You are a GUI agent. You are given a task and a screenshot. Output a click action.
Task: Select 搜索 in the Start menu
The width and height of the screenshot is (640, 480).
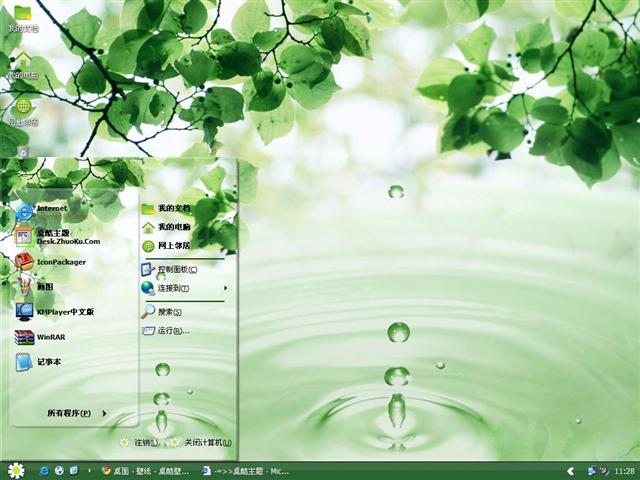[x=168, y=312]
